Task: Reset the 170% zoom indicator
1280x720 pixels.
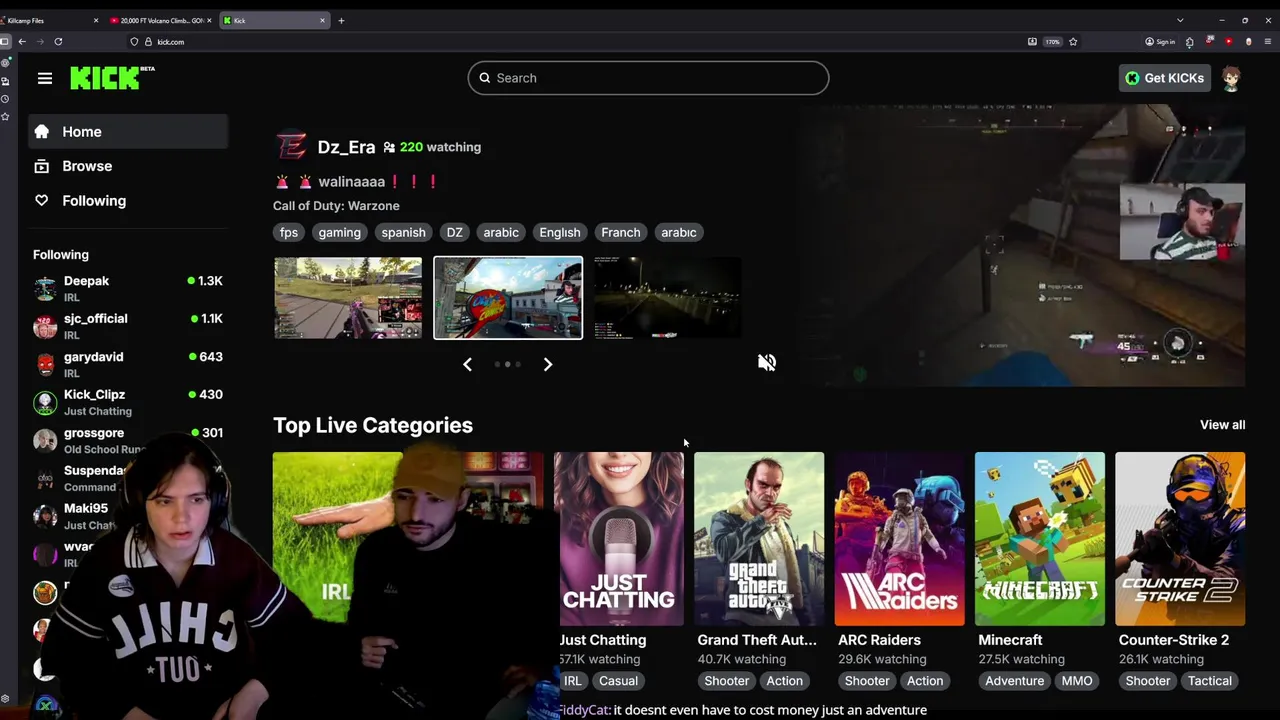Action: pyautogui.click(x=1052, y=42)
